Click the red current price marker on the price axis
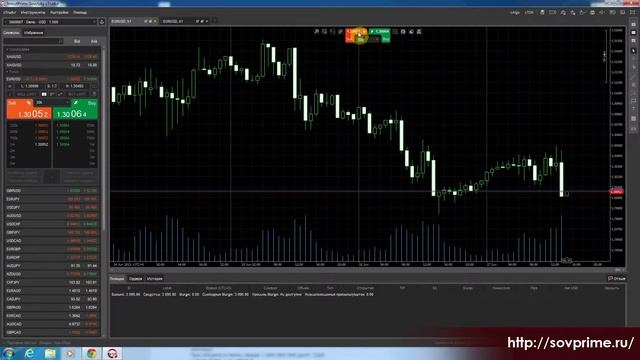 coord(616,191)
